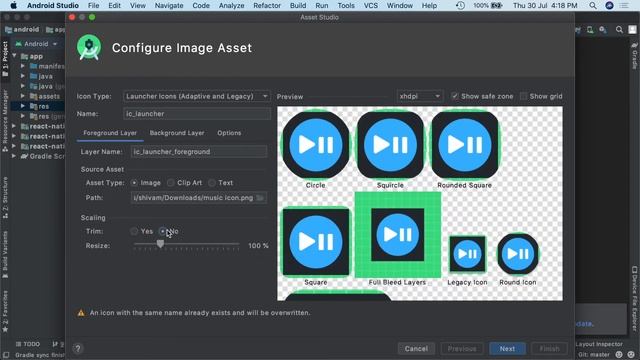The height and width of the screenshot is (360, 640).
Task: Click the Round Icon preview
Action: (518, 254)
